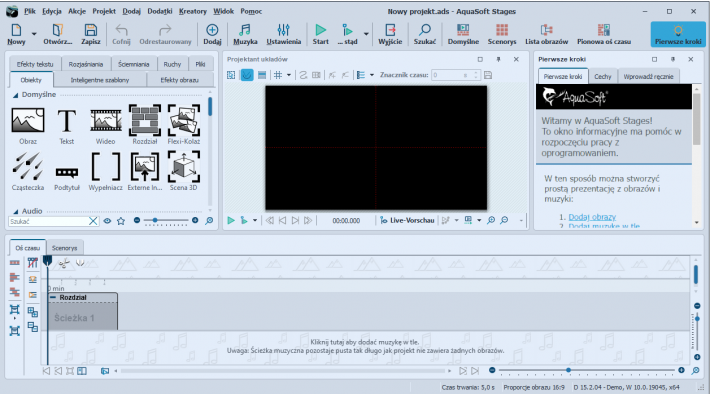Click the Wyjście export icon

[390, 34]
